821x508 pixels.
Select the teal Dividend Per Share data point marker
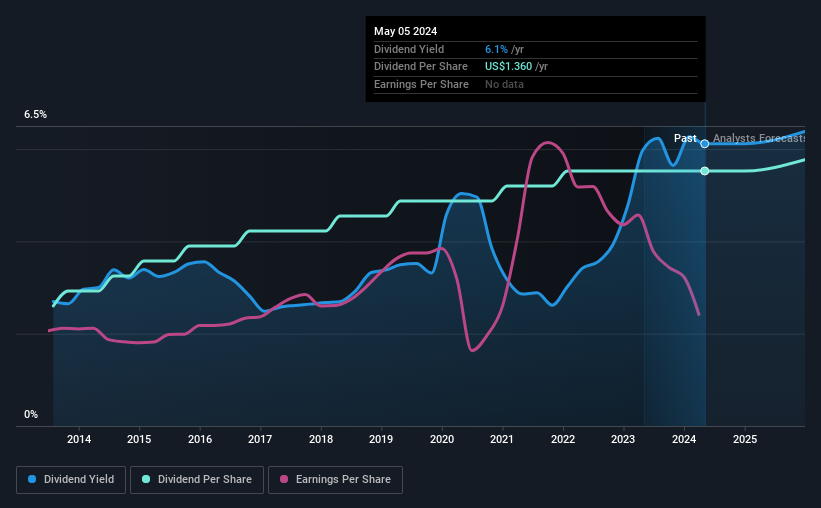point(705,171)
